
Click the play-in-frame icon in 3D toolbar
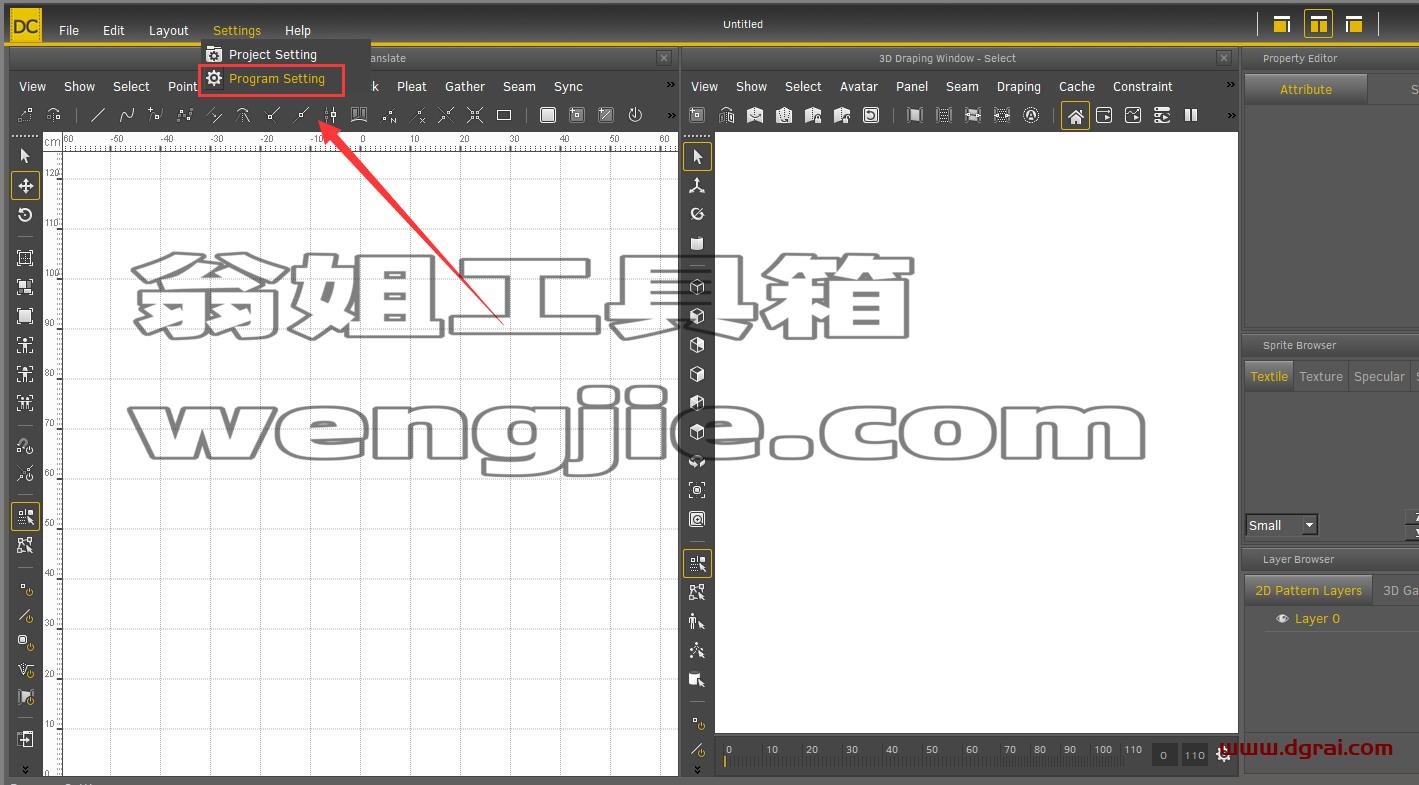1104,115
